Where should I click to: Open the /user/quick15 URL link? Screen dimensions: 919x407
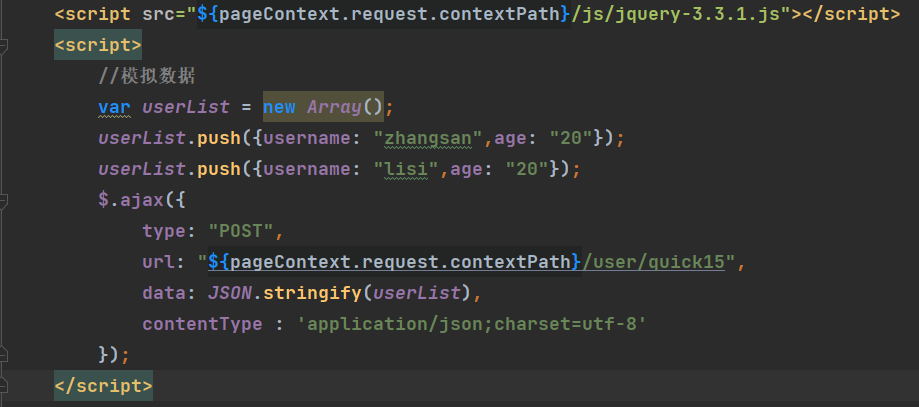pyautogui.click(x=653, y=262)
